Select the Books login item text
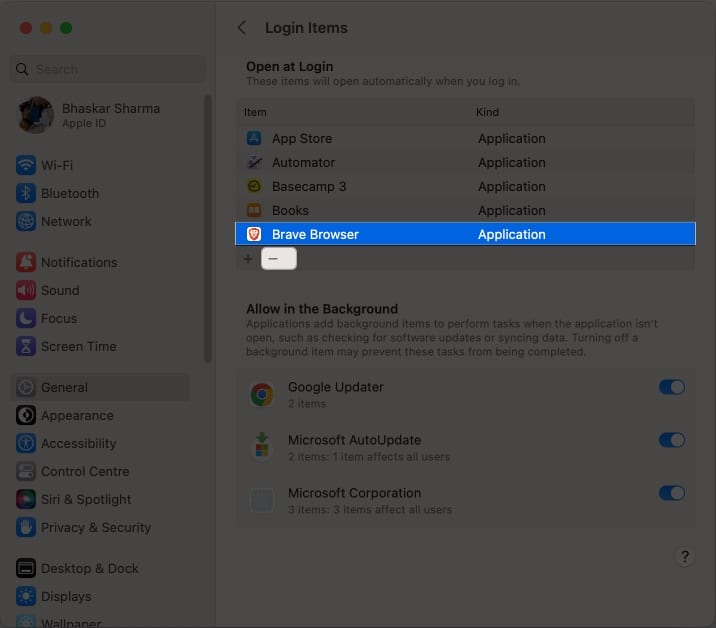 pyautogui.click(x=290, y=210)
